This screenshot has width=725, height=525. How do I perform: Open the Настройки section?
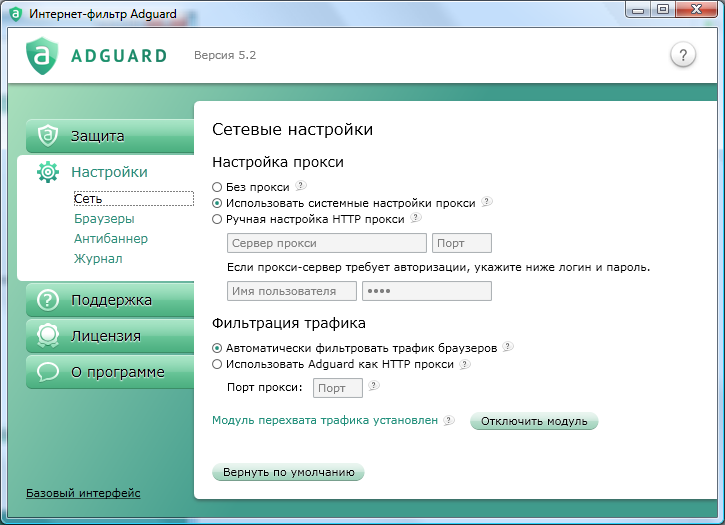coord(109,172)
